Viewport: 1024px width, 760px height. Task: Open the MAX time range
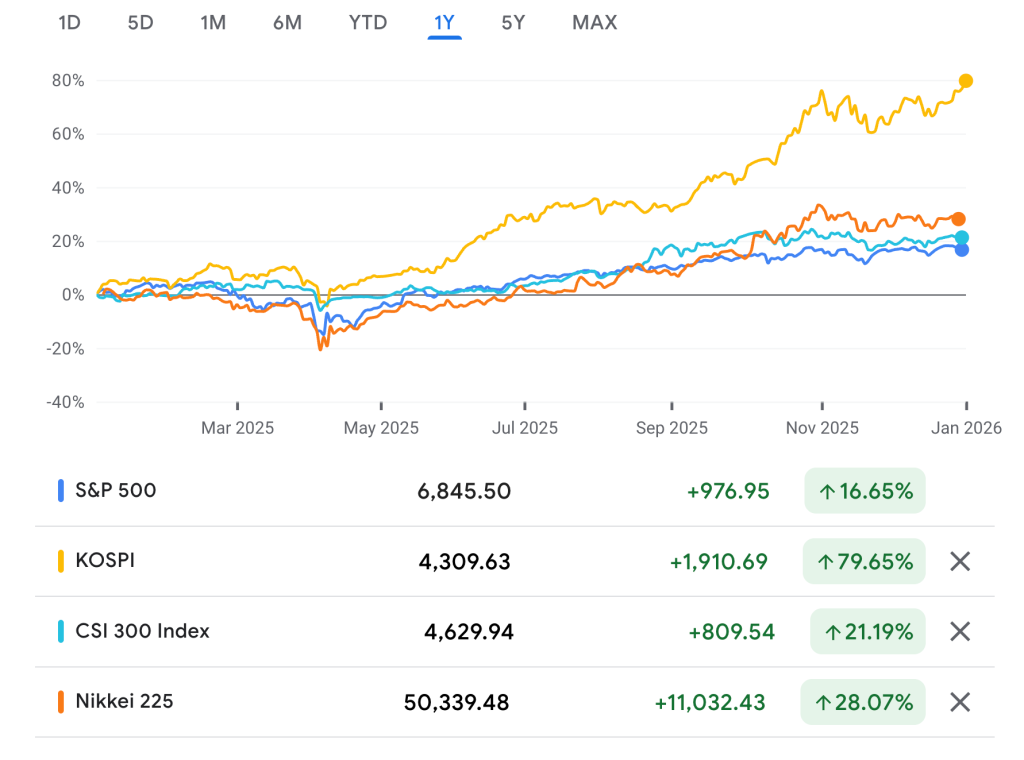coord(594,22)
